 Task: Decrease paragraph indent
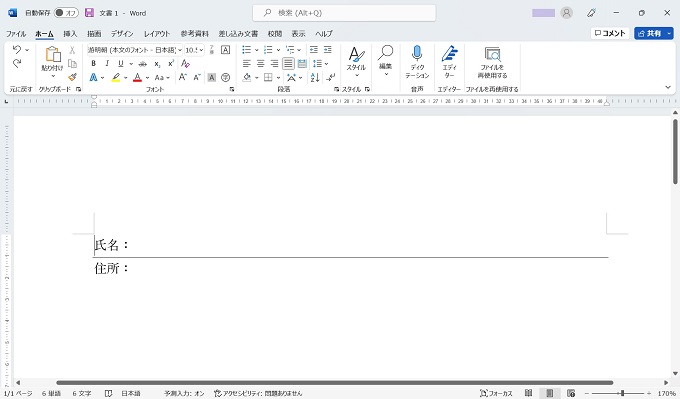point(314,49)
